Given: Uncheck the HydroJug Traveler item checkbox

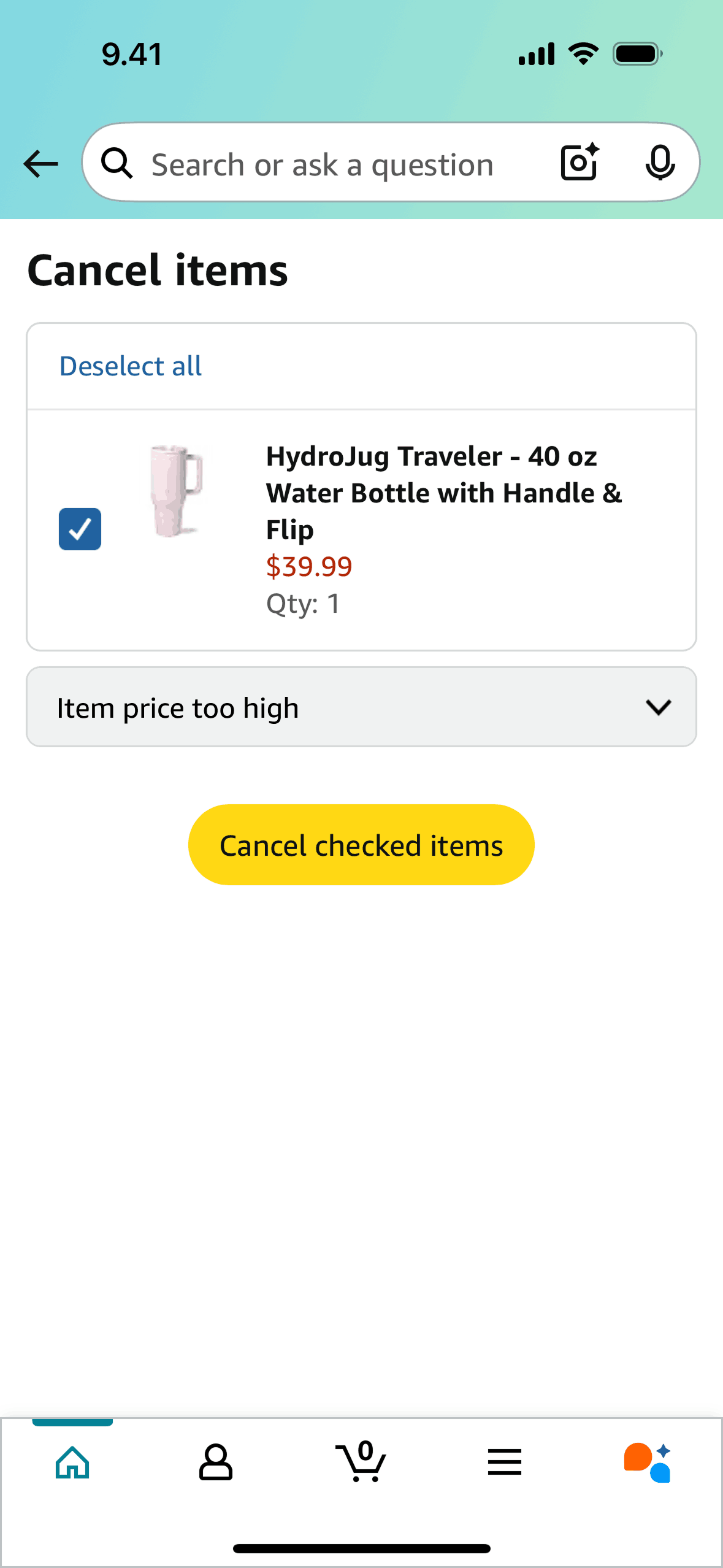Looking at the screenshot, I should point(80,529).
